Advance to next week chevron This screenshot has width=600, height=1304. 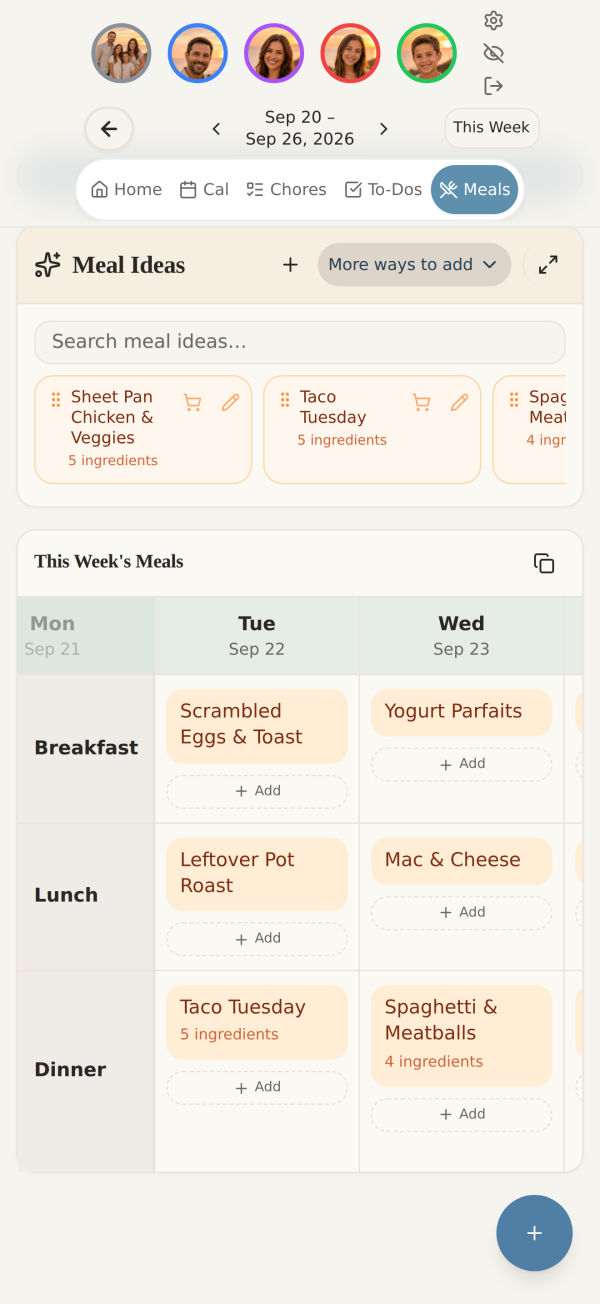pyautogui.click(x=383, y=129)
